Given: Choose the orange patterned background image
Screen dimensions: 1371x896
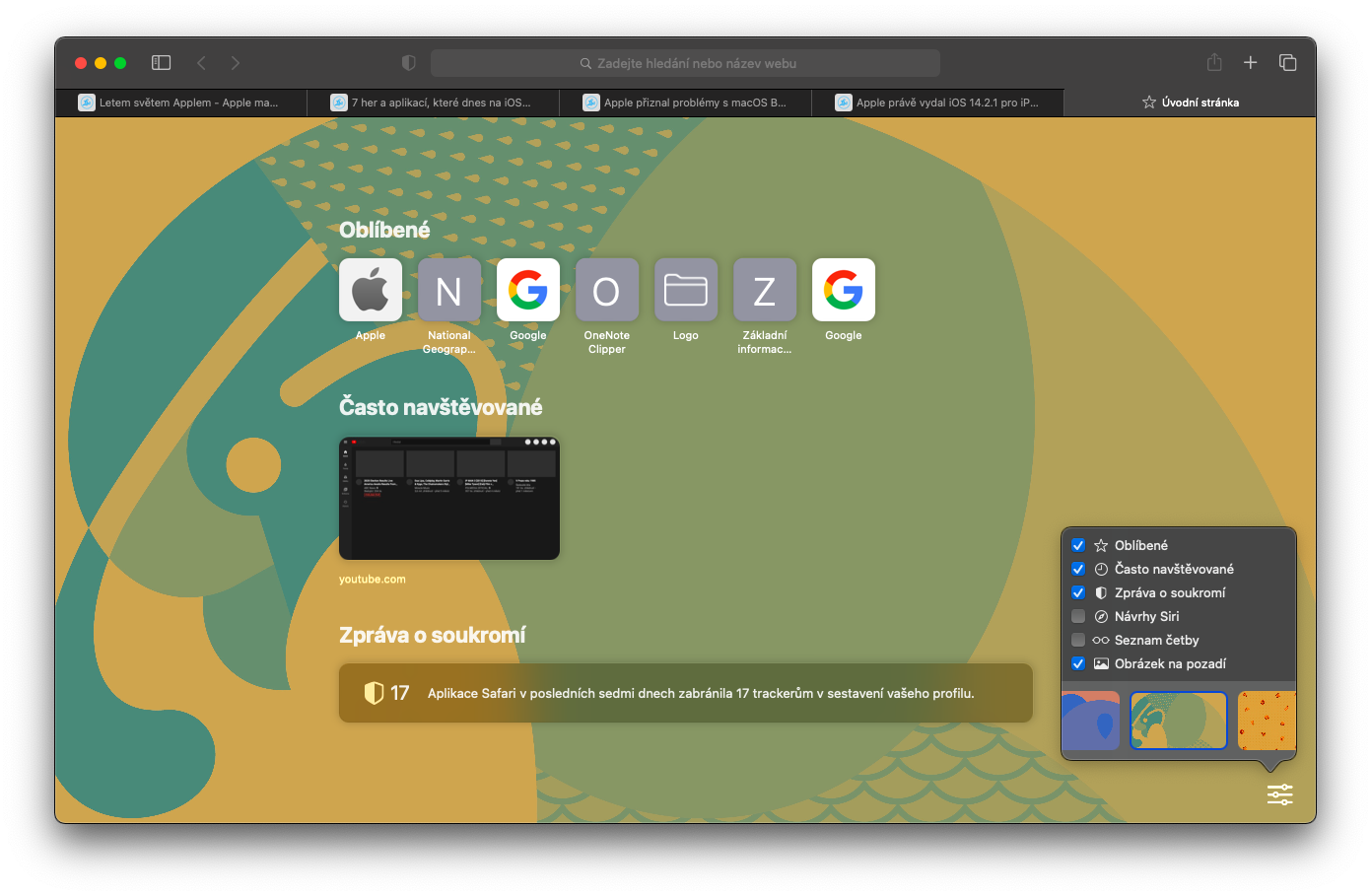Looking at the screenshot, I should point(1267,721).
